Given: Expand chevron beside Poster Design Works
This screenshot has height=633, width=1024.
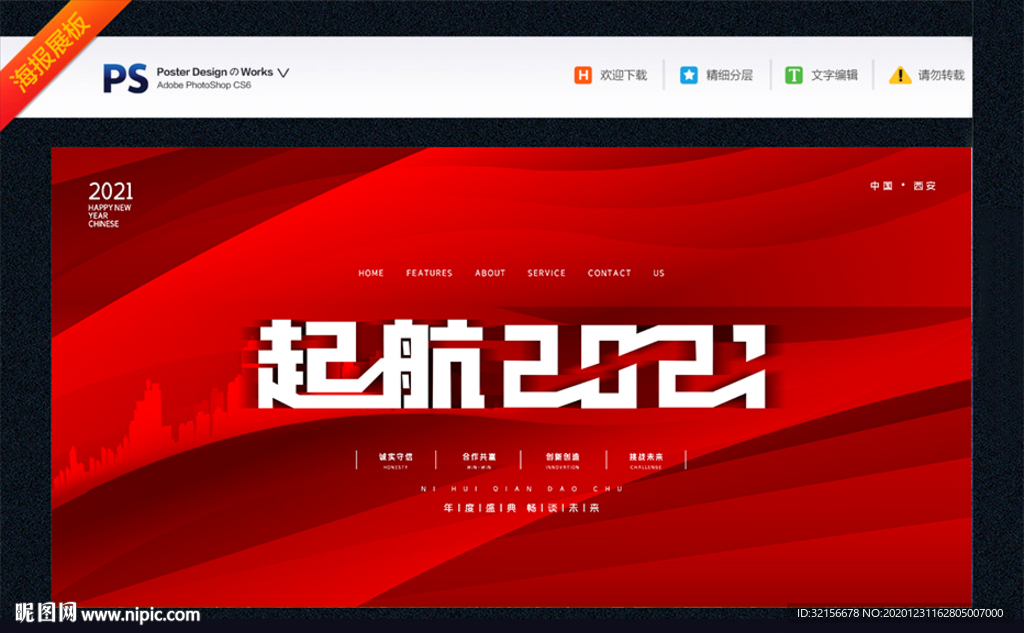Looking at the screenshot, I should pyautogui.click(x=283, y=73).
